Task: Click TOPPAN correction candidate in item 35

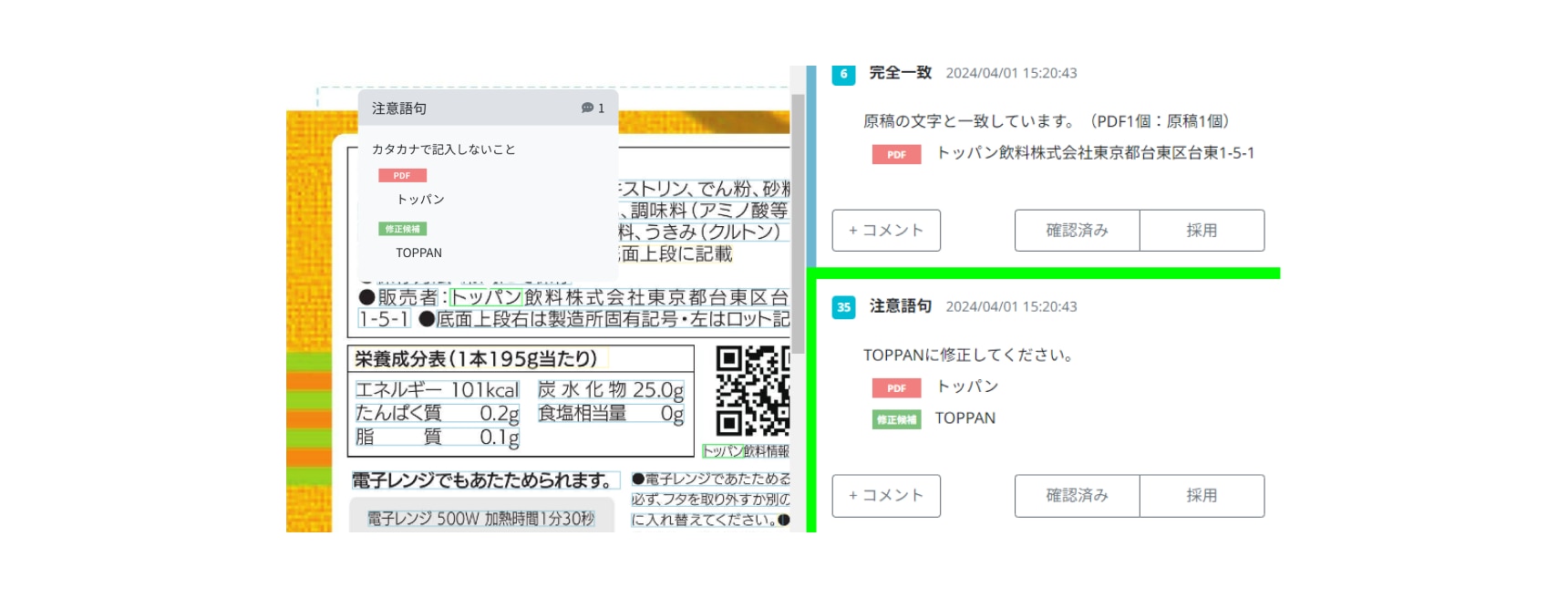Action: coord(965,418)
